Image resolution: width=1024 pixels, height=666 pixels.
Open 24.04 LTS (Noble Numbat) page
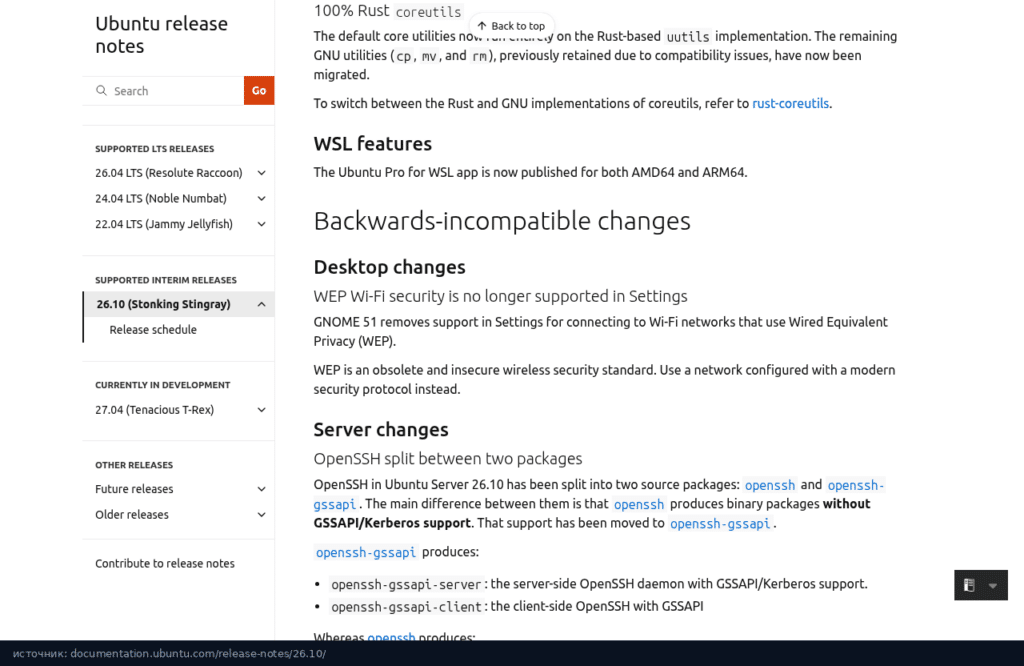[161, 198]
